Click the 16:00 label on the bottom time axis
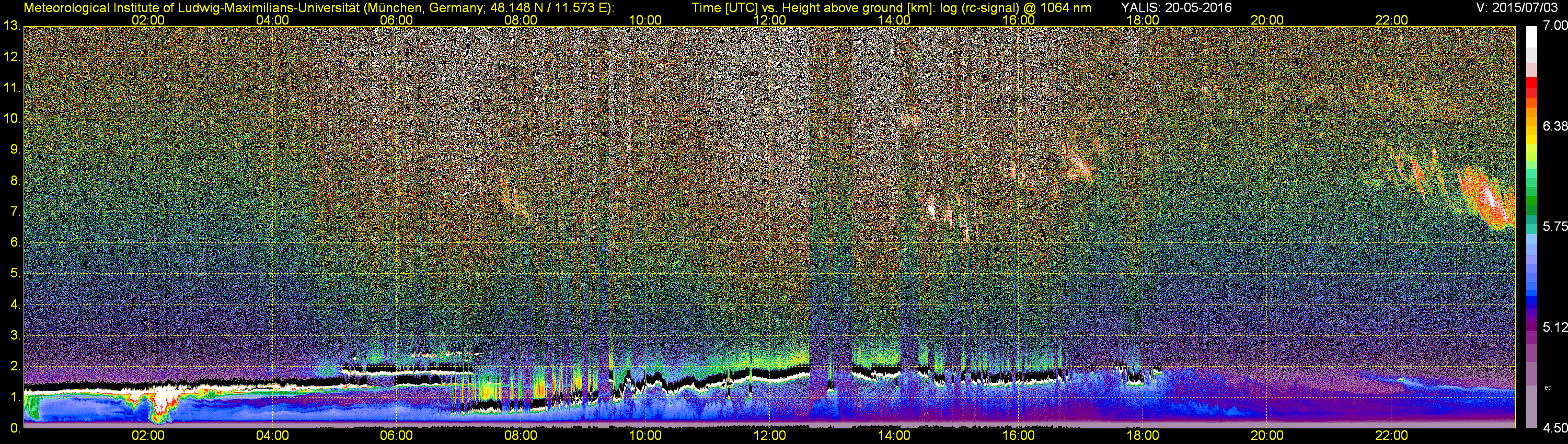1568x444 pixels. coord(1018,436)
